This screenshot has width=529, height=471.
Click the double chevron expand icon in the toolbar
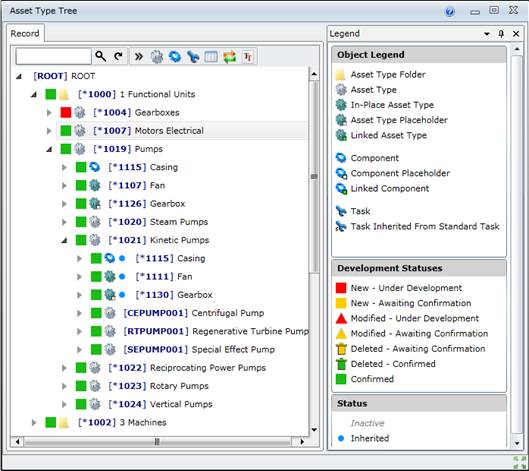click(139, 56)
